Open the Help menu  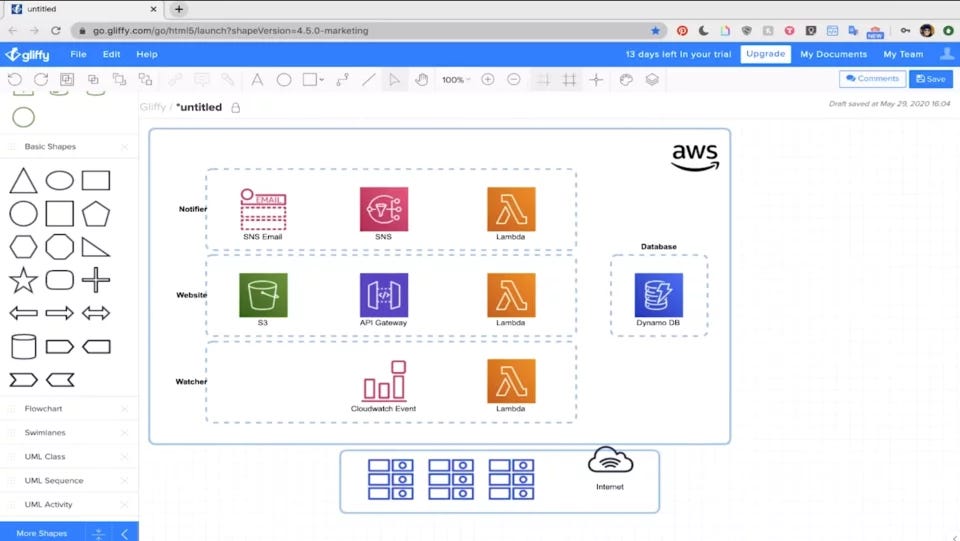pos(147,54)
